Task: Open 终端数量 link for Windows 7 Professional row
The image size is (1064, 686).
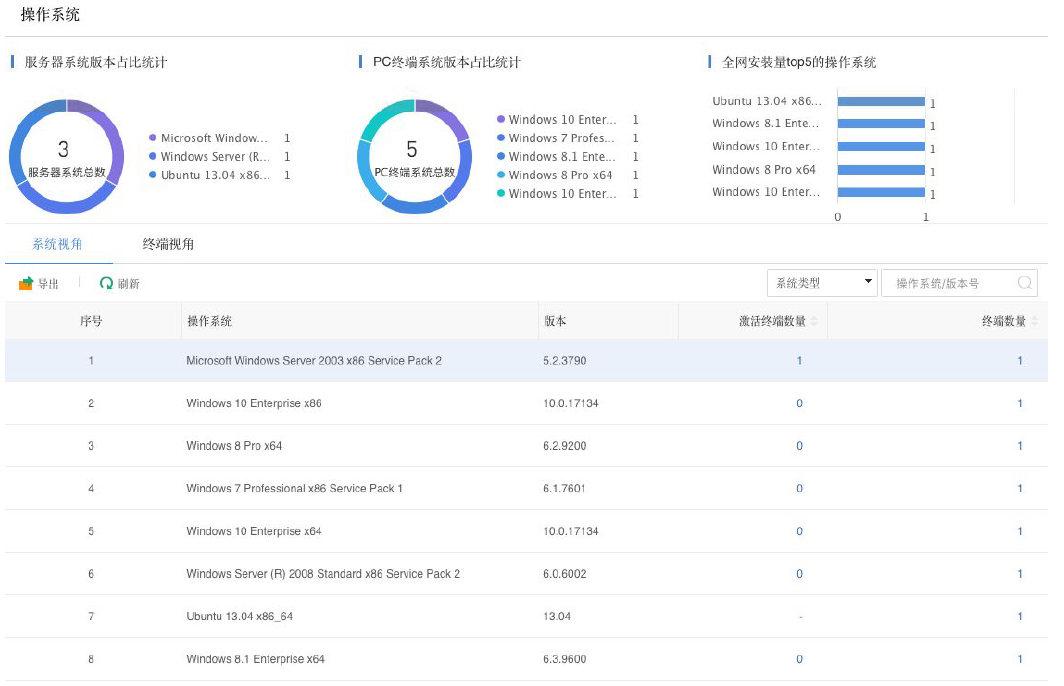Action: pyautogui.click(x=1020, y=489)
